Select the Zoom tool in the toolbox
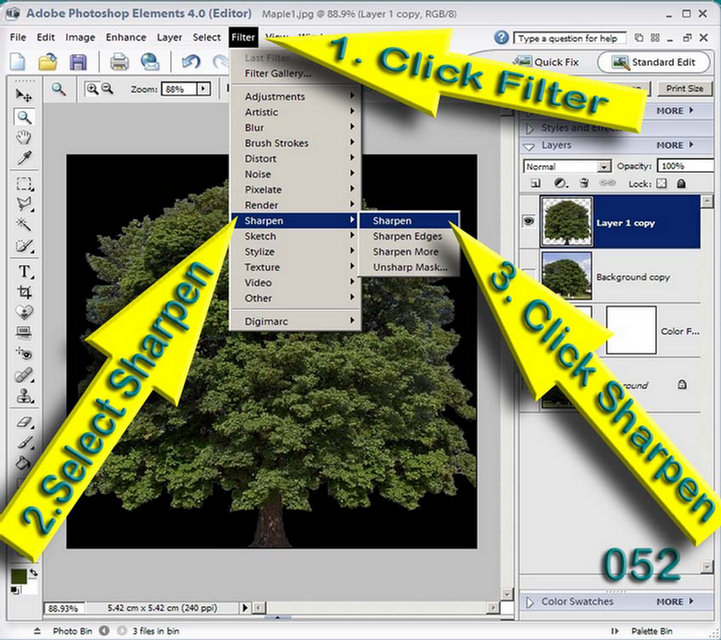 click(x=24, y=117)
